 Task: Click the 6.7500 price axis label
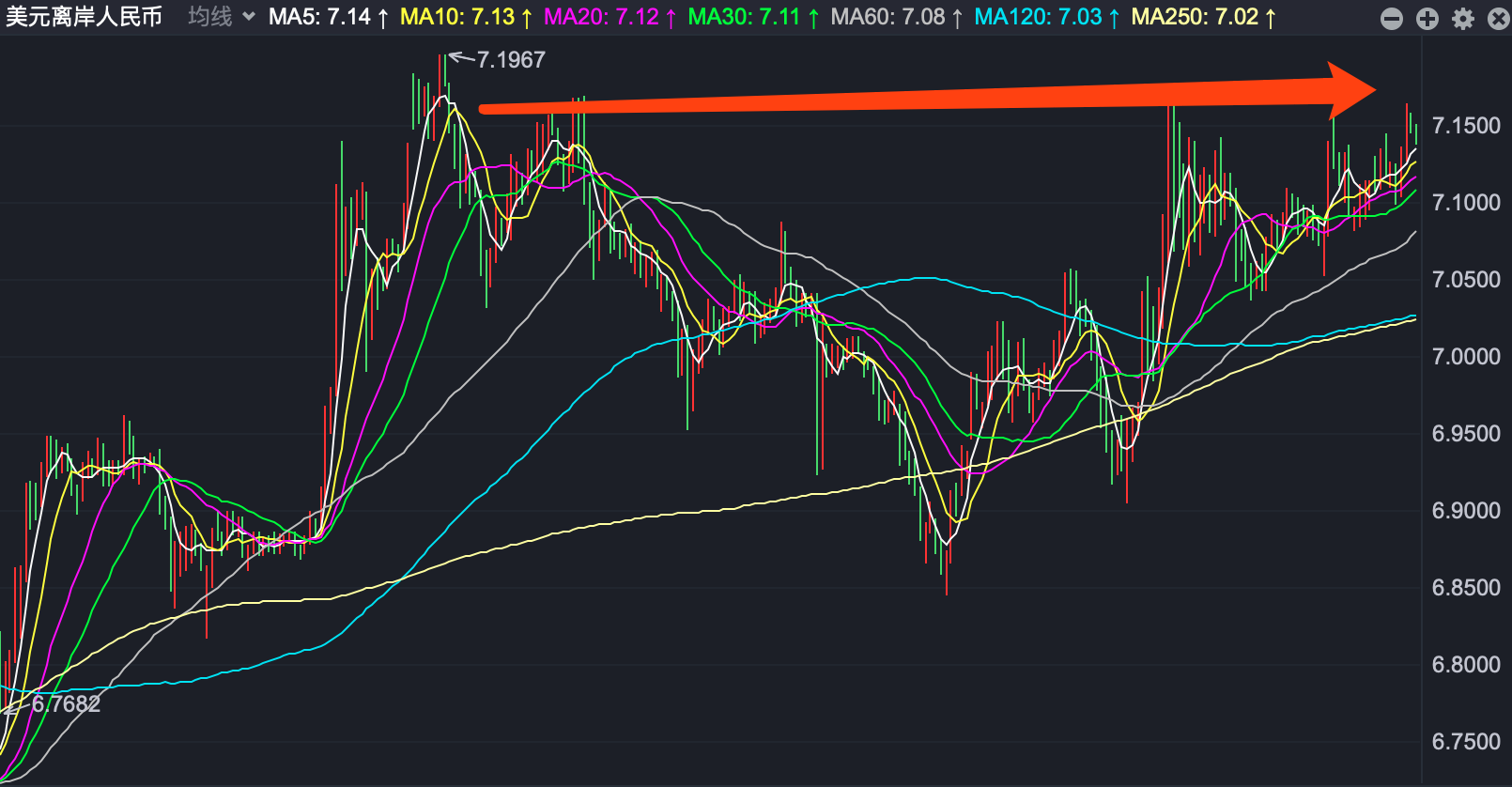1466,742
